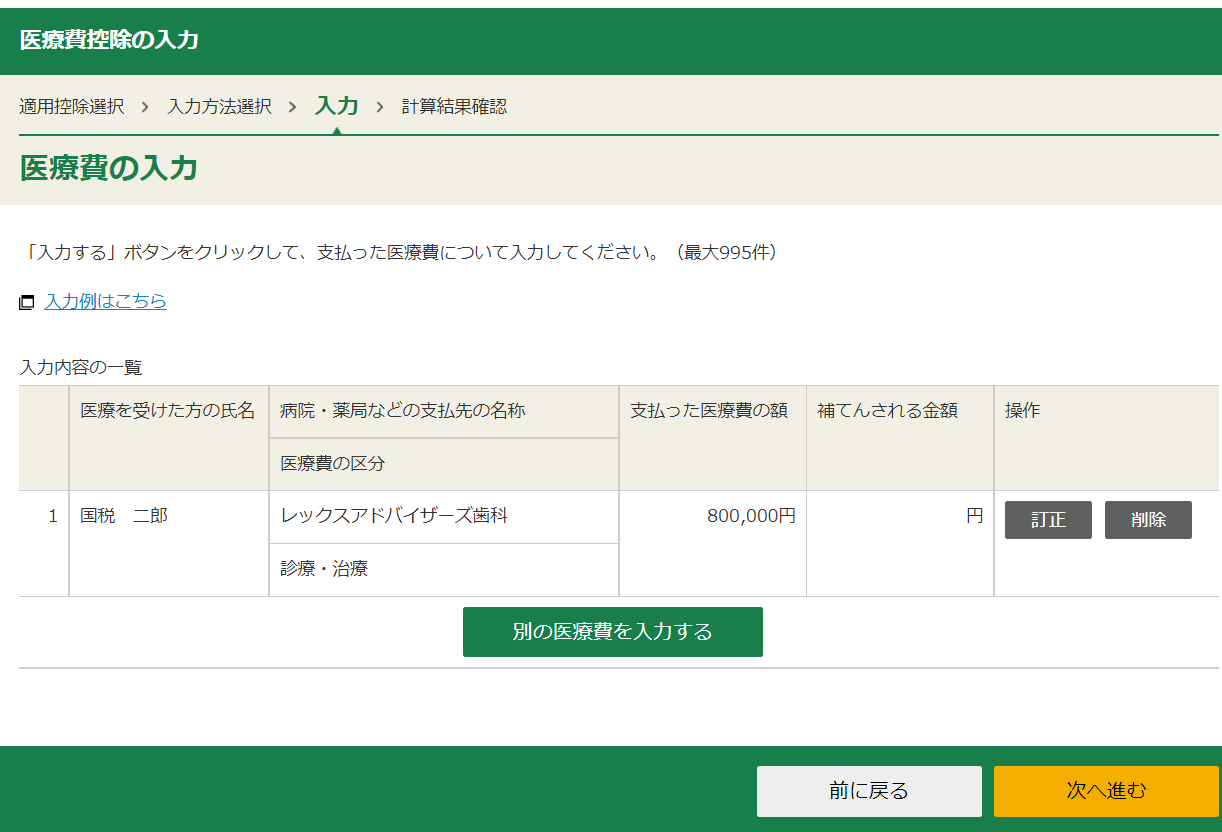Click the patient name 国税 二郎

(x=124, y=517)
